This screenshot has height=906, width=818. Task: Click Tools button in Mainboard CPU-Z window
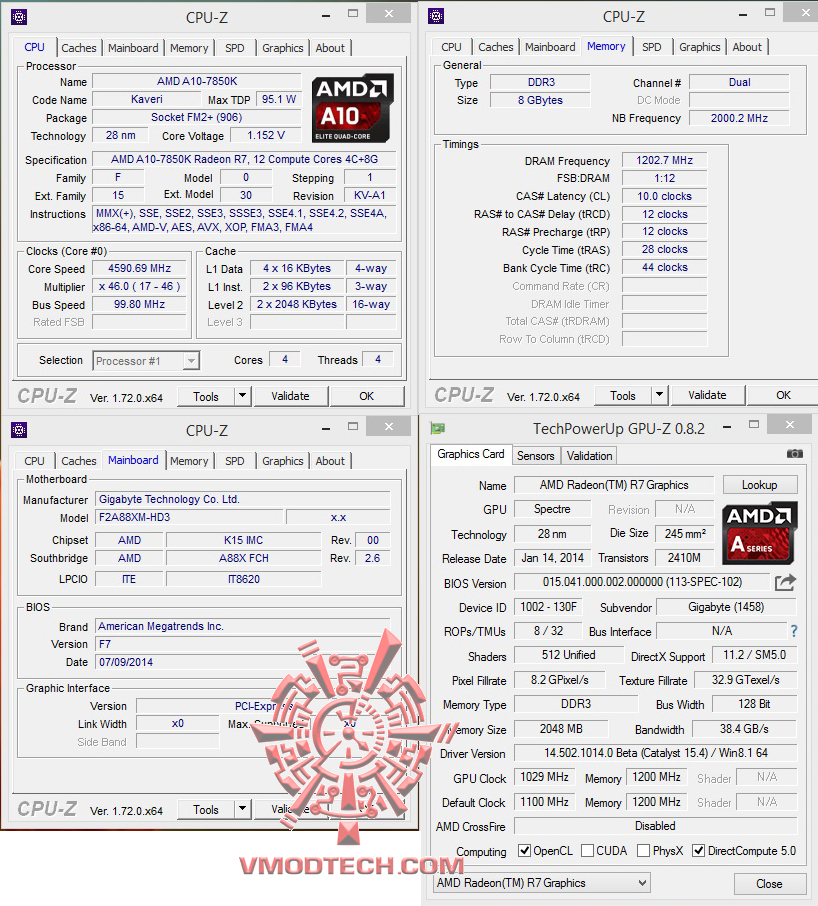click(x=206, y=810)
